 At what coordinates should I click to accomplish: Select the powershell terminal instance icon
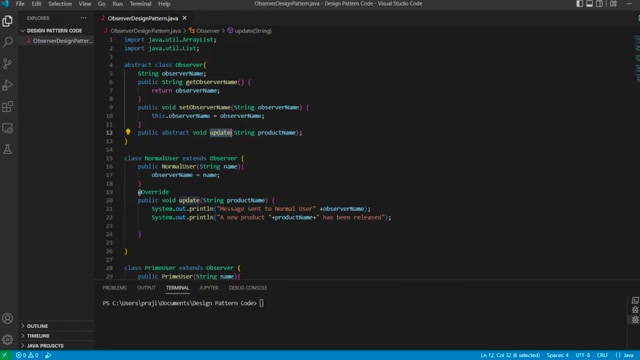(x=635, y=300)
